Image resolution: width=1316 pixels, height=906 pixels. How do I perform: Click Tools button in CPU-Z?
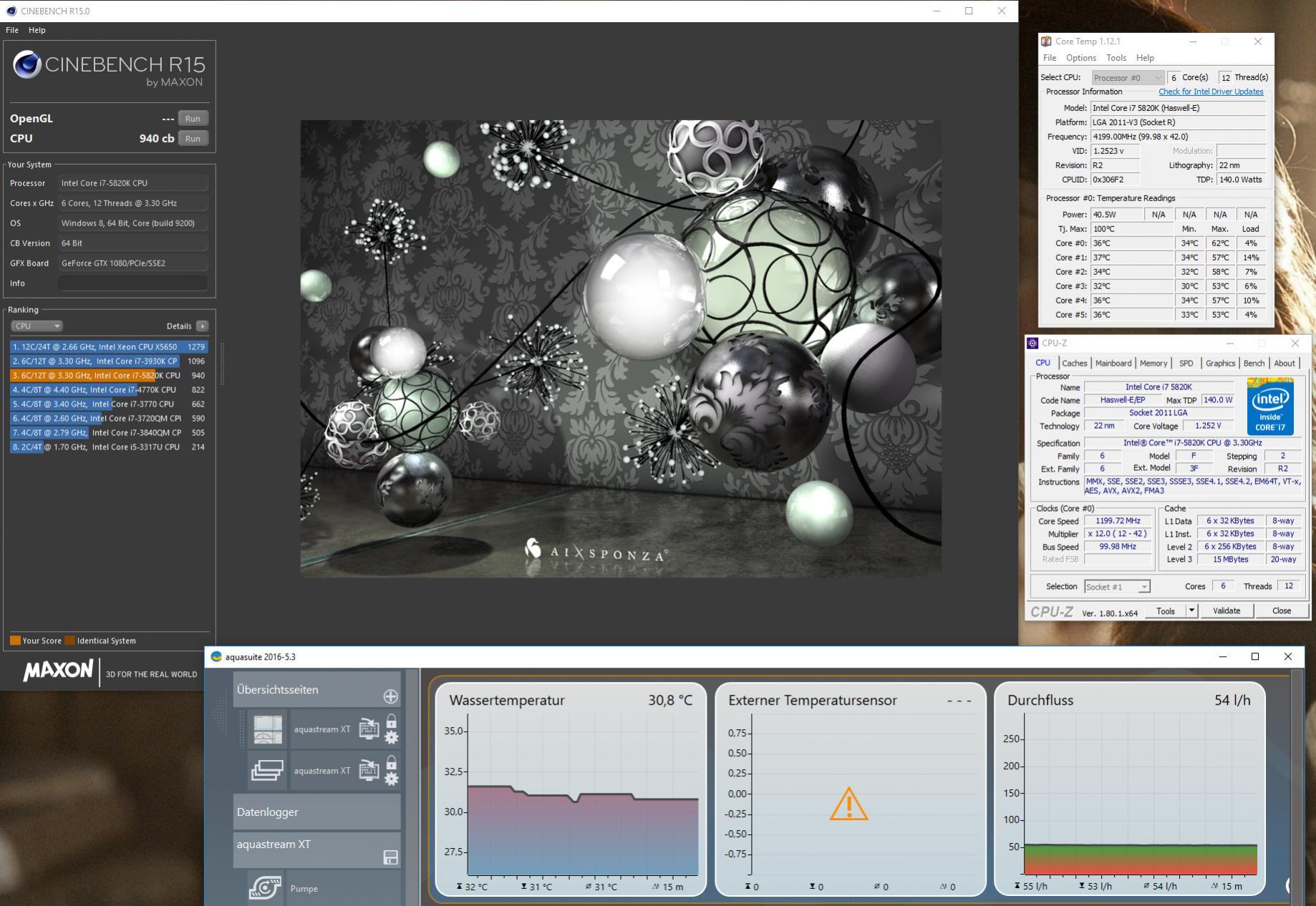point(1166,610)
